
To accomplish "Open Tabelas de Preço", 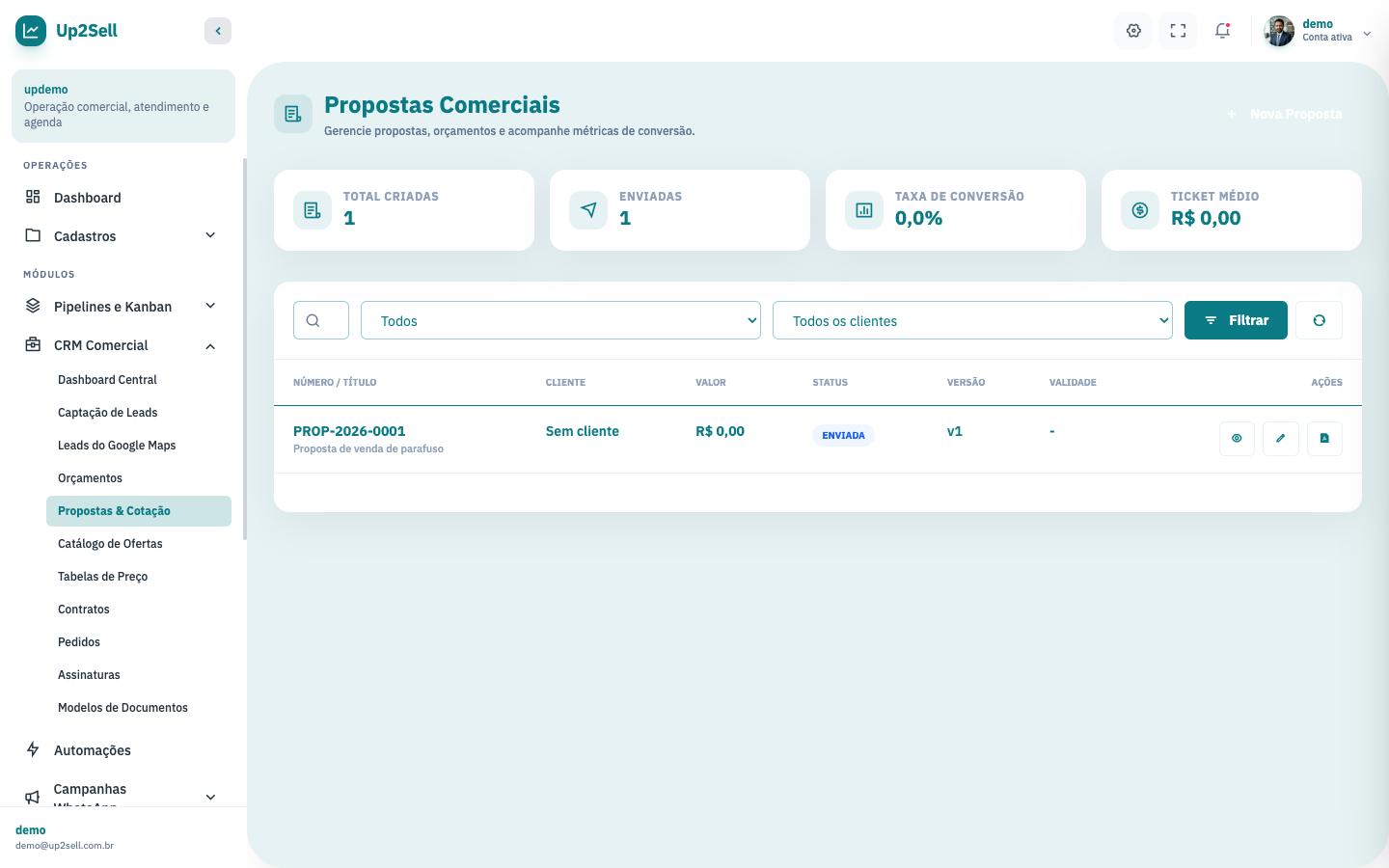I will point(139,577).
